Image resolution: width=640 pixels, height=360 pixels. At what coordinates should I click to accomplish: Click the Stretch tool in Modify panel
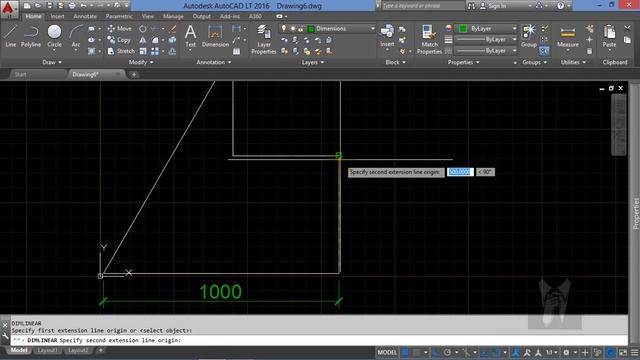(121, 51)
